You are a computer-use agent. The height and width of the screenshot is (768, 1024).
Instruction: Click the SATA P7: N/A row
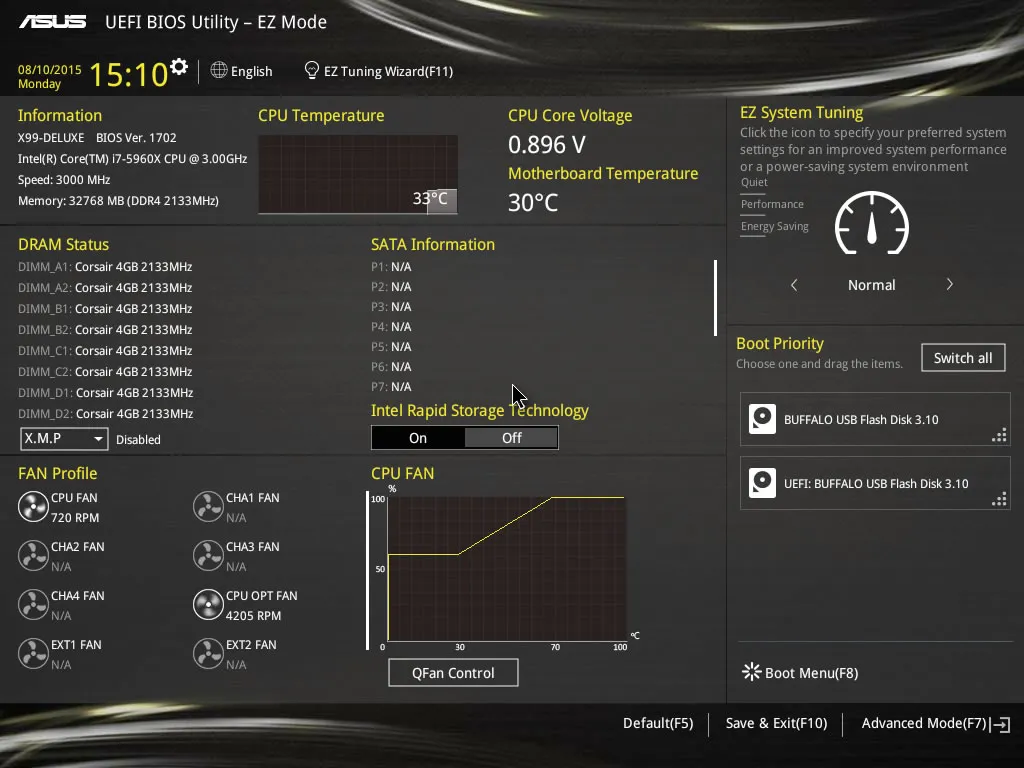click(391, 387)
